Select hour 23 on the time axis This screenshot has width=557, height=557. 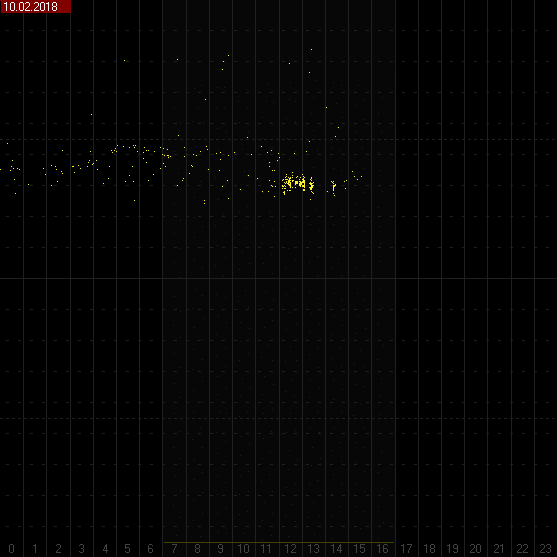pyautogui.click(x=545, y=548)
